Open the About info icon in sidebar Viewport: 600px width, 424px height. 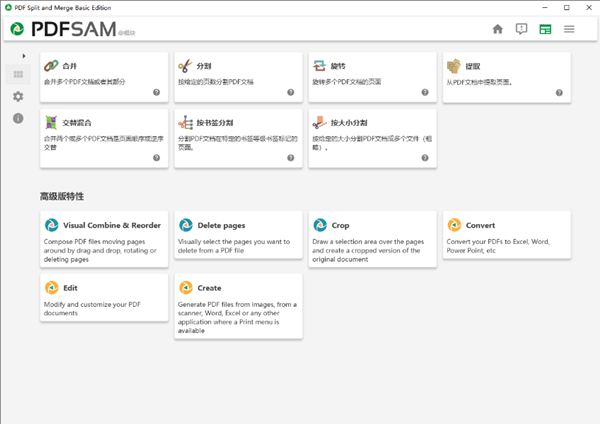(x=18, y=118)
